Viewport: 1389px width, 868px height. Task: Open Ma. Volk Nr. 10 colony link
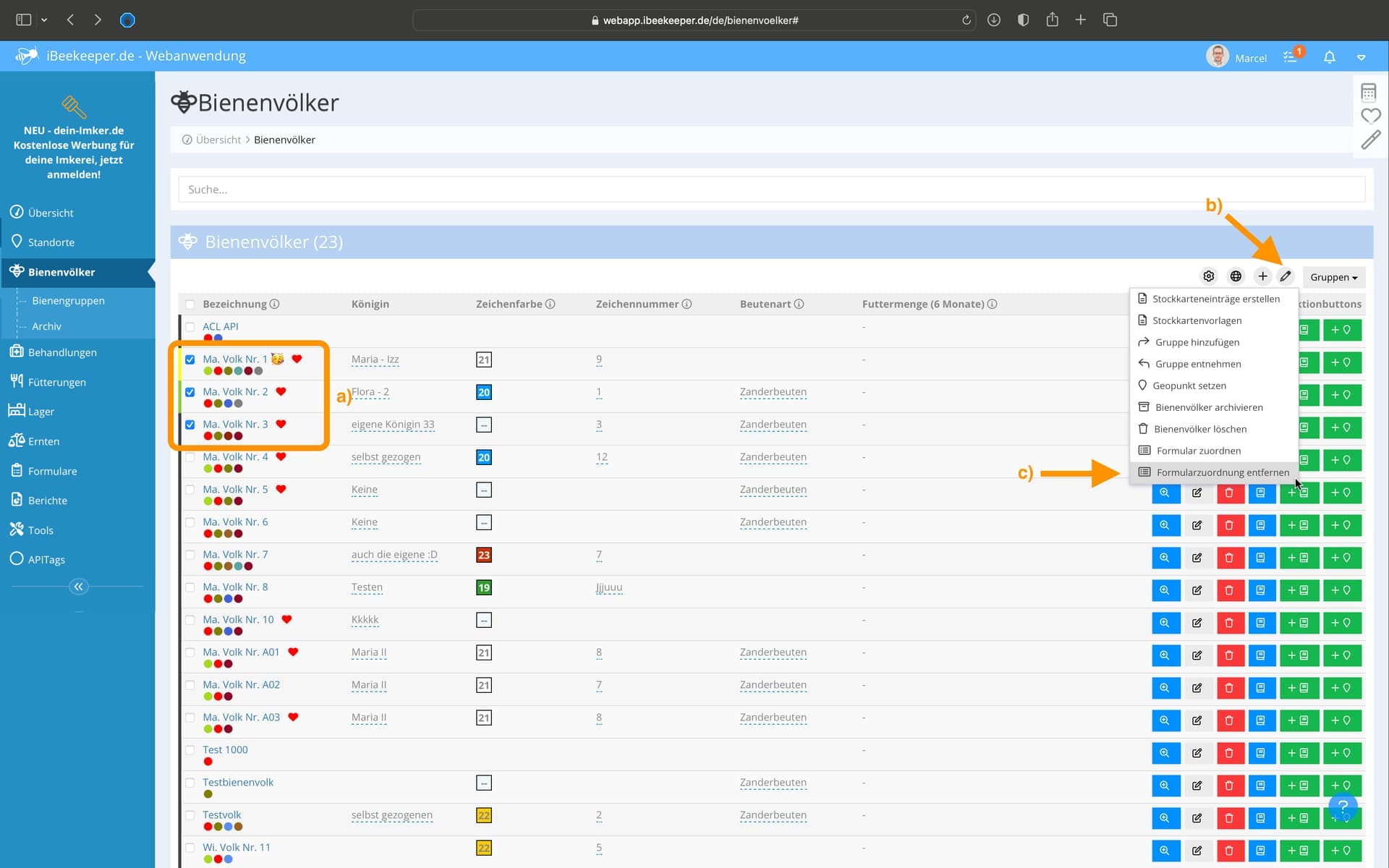tap(238, 619)
